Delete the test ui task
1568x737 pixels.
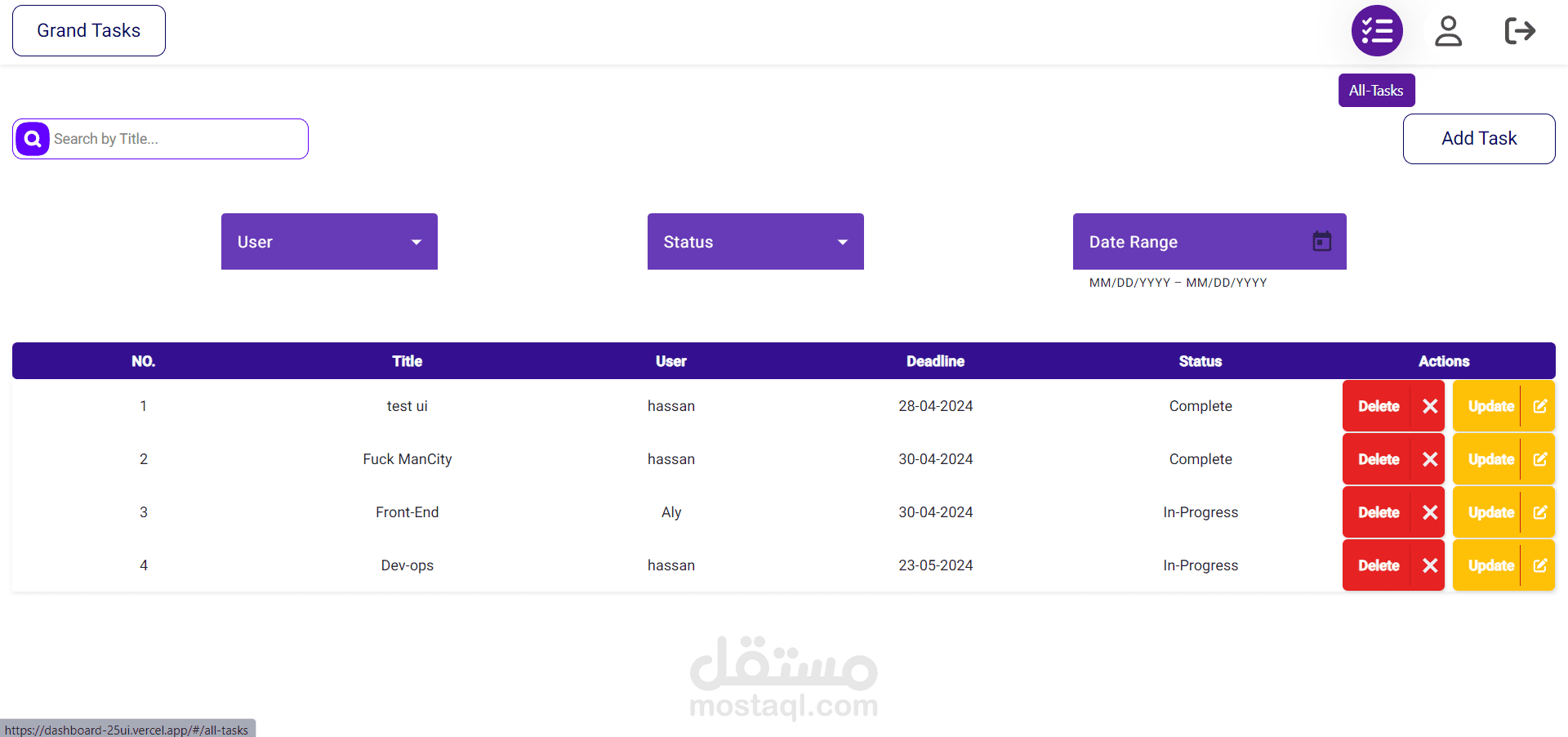1393,406
